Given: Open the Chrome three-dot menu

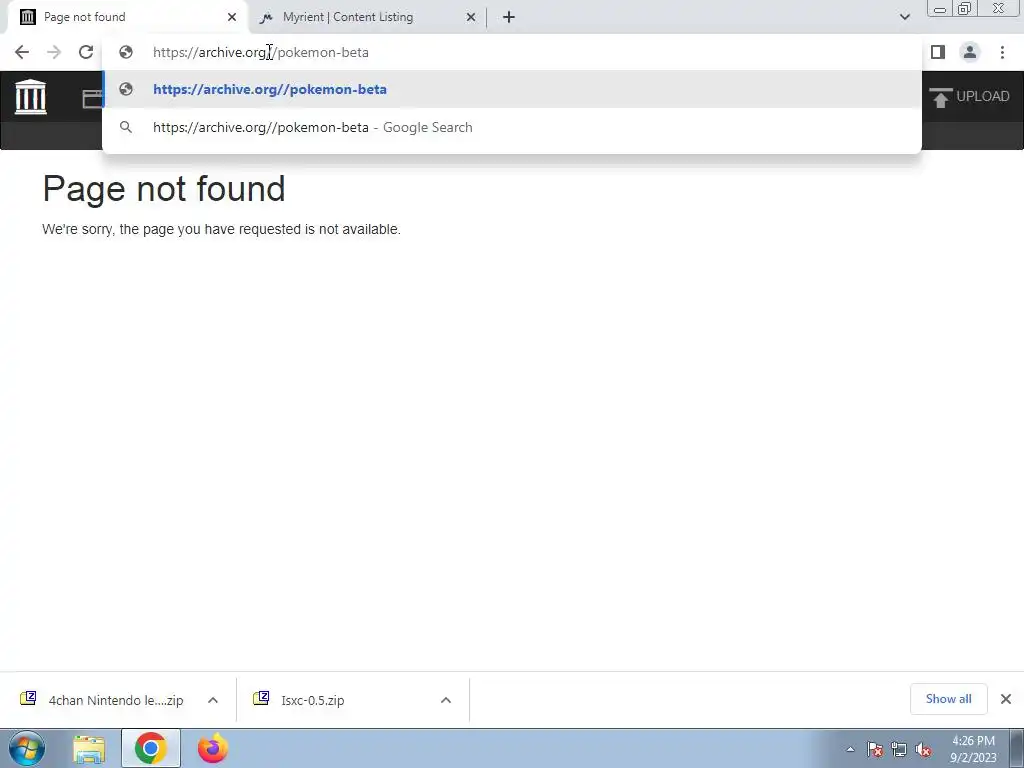Looking at the screenshot, I should [x=1002, y=52].
